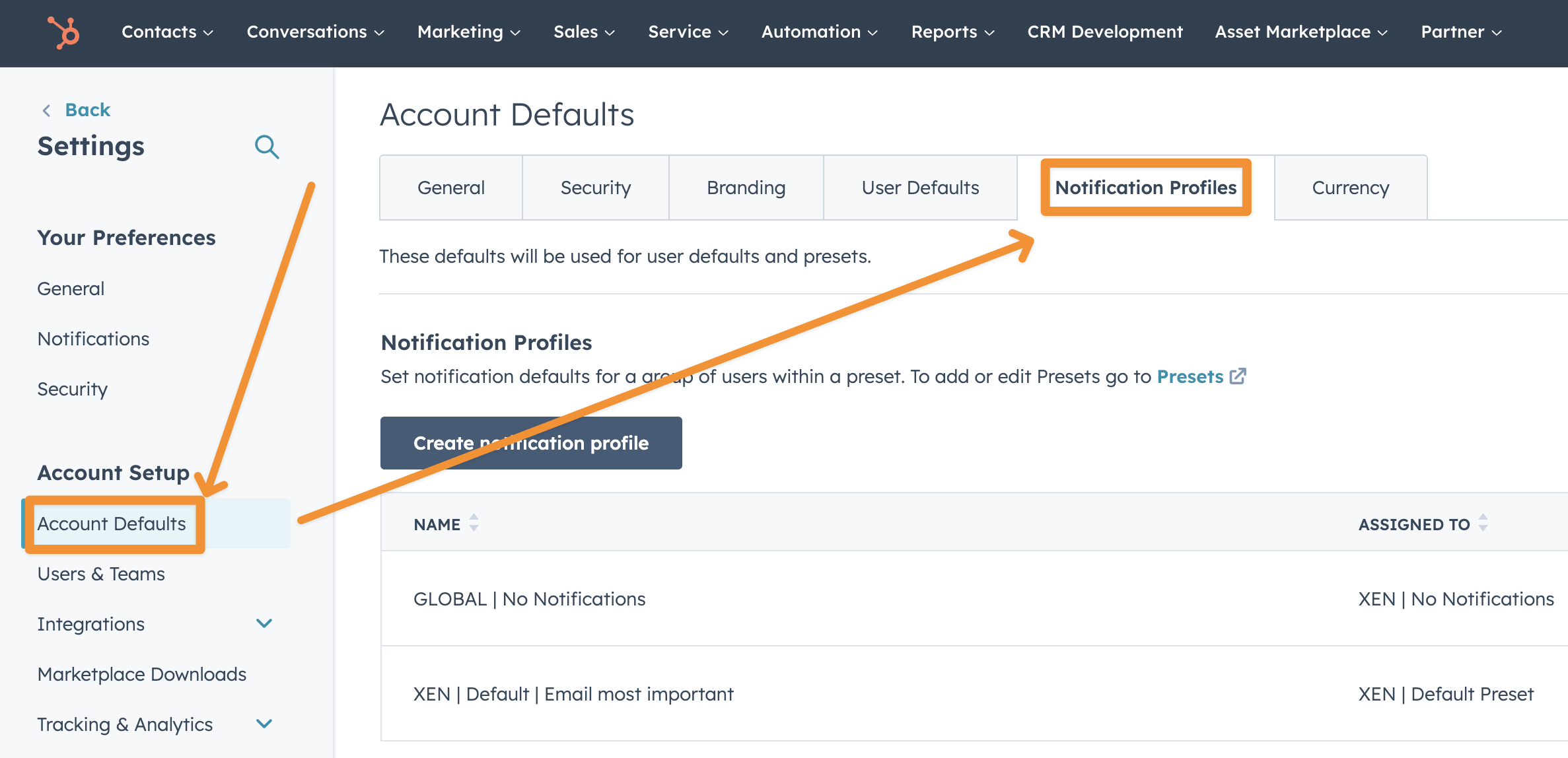Open the GLOBAL | No Notifications profile row

529,599
